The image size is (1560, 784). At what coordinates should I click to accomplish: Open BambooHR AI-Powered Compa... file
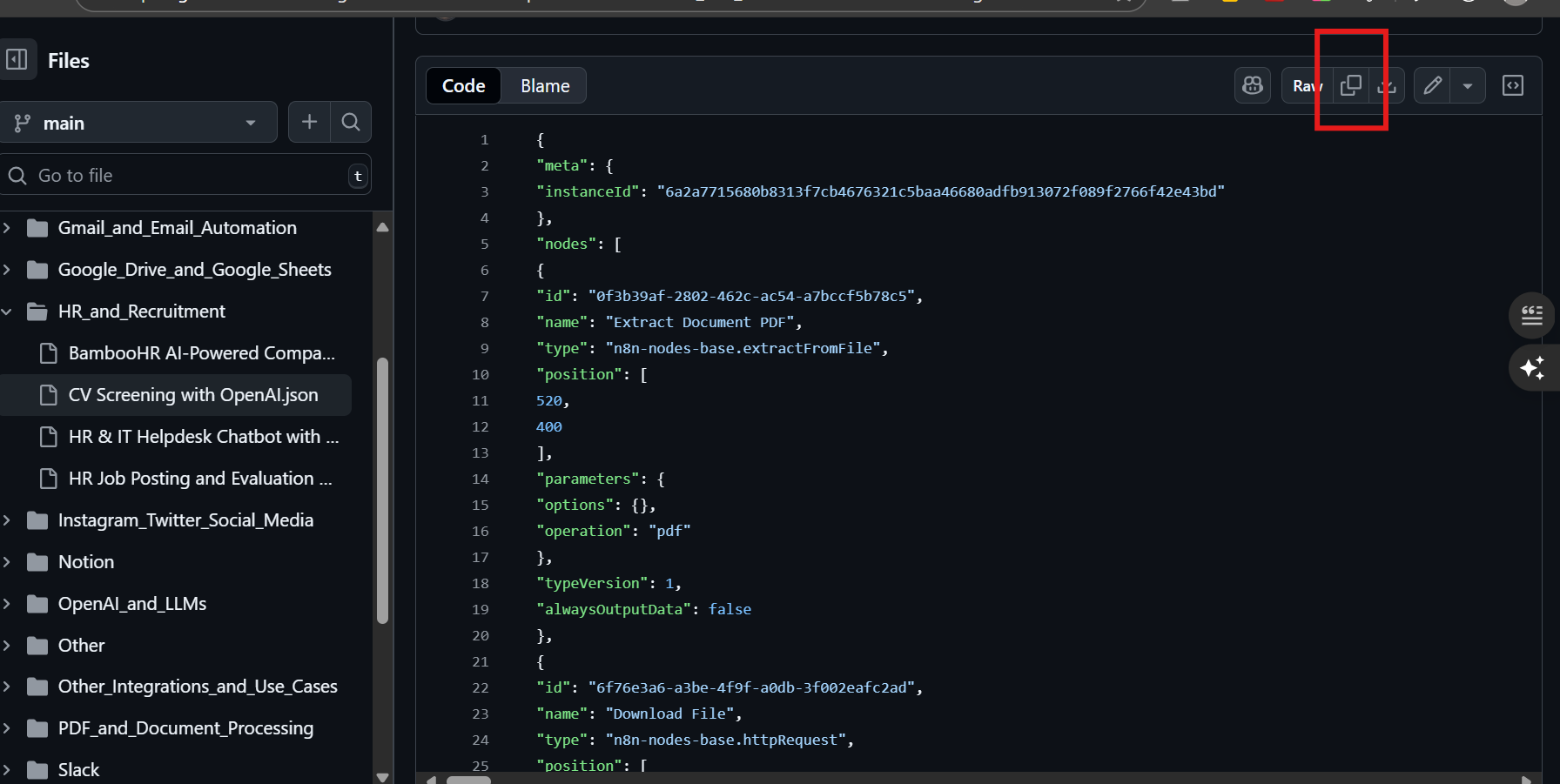point(201,353)
